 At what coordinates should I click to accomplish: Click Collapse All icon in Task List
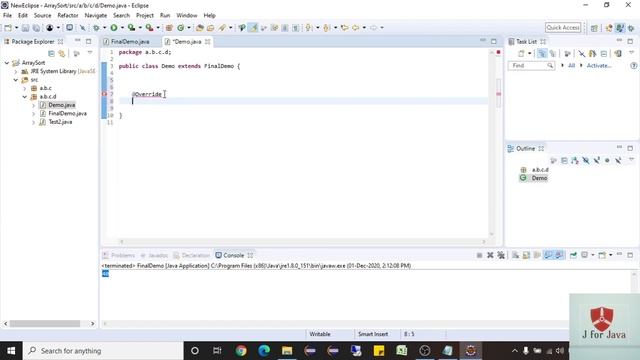tap(604, 53)
